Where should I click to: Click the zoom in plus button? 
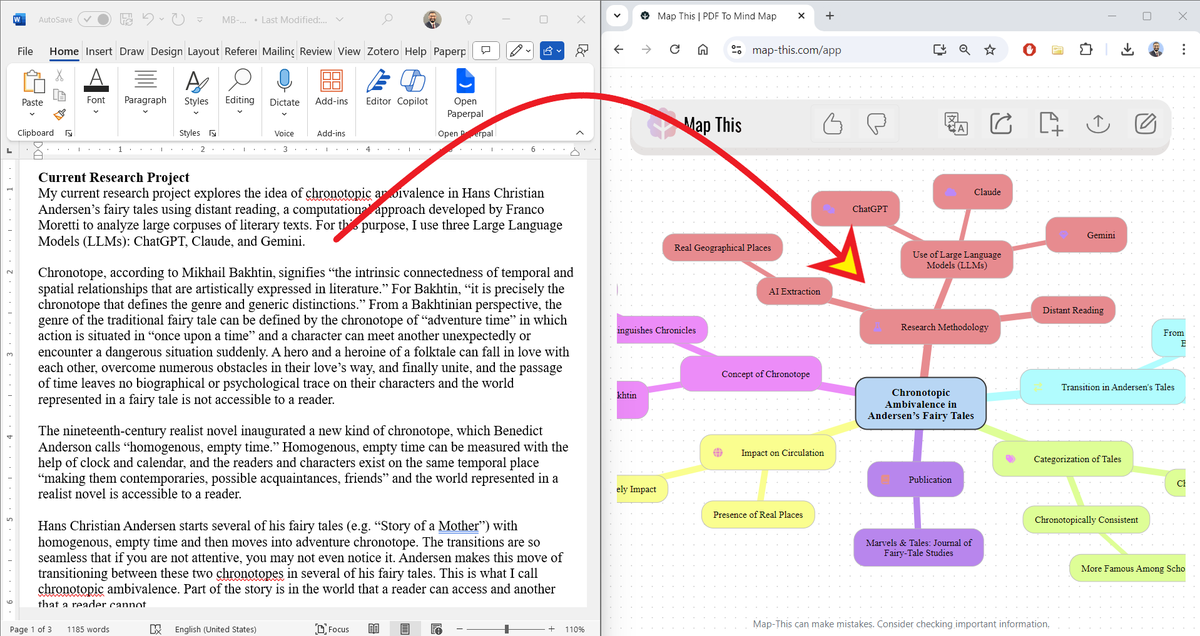[553, 629]
